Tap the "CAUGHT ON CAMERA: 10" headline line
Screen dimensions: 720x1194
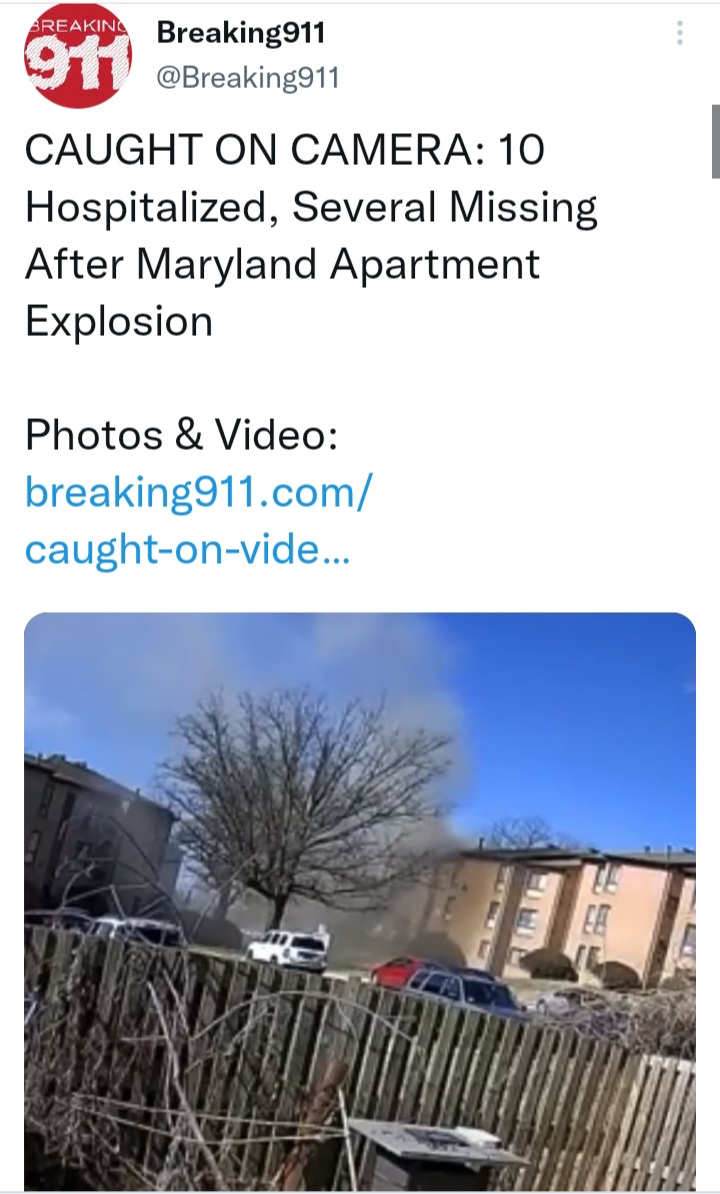[x=285, y=149]
